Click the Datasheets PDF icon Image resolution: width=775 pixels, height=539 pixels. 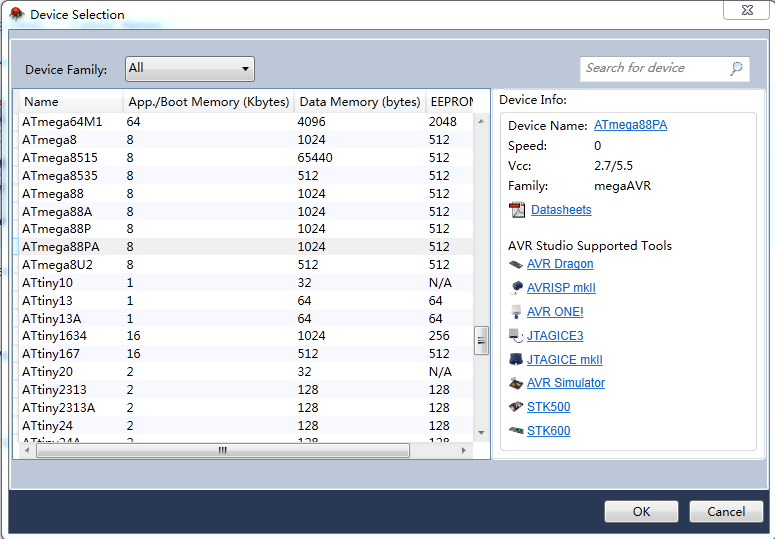(517, 210)
